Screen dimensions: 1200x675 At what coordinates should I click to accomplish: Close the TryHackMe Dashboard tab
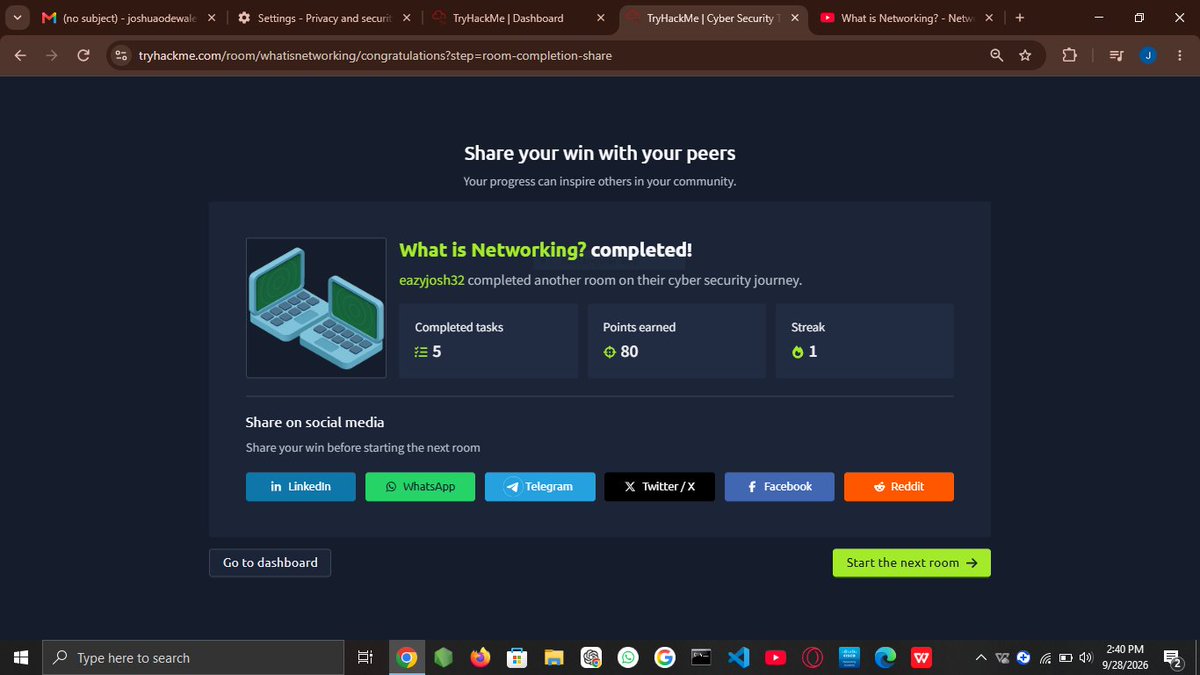(599, 18)
